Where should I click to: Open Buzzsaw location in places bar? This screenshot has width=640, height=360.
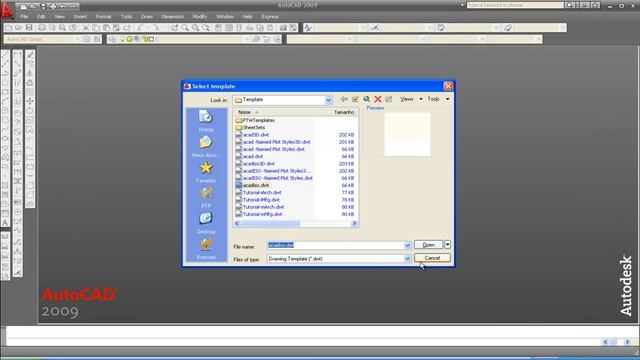click(206, 248)
